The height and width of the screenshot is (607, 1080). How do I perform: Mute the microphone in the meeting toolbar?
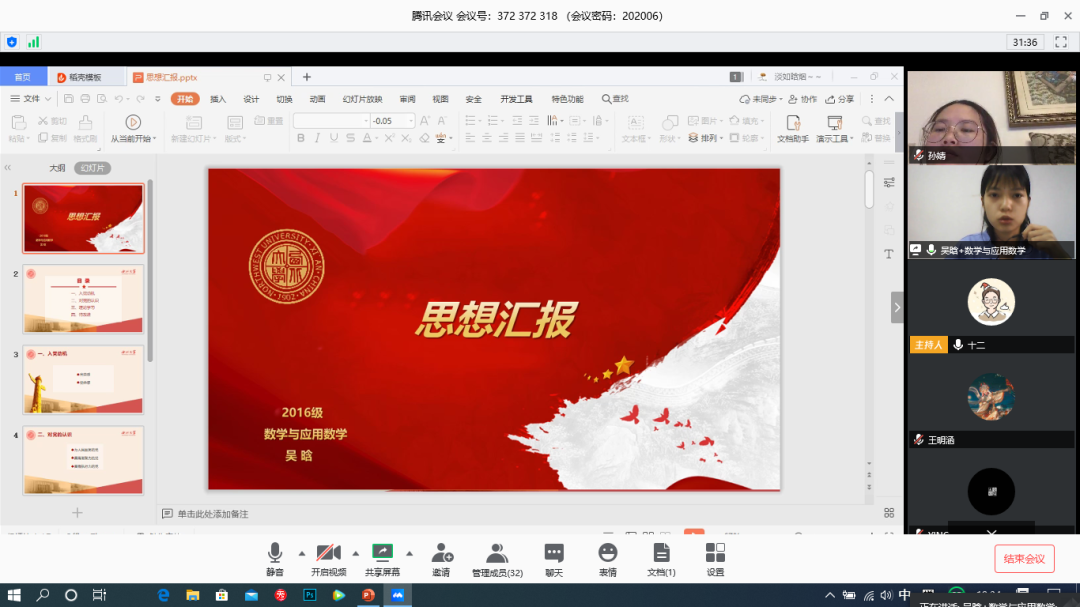coord(274,553)
